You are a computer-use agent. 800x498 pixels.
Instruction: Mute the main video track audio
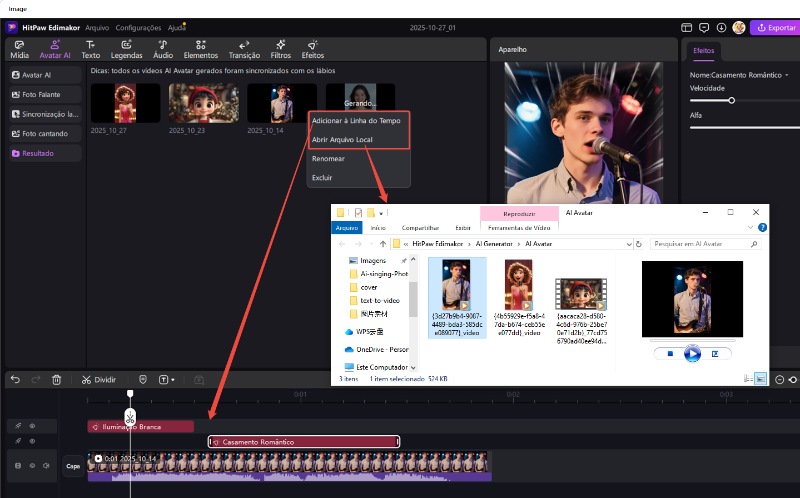46,465
